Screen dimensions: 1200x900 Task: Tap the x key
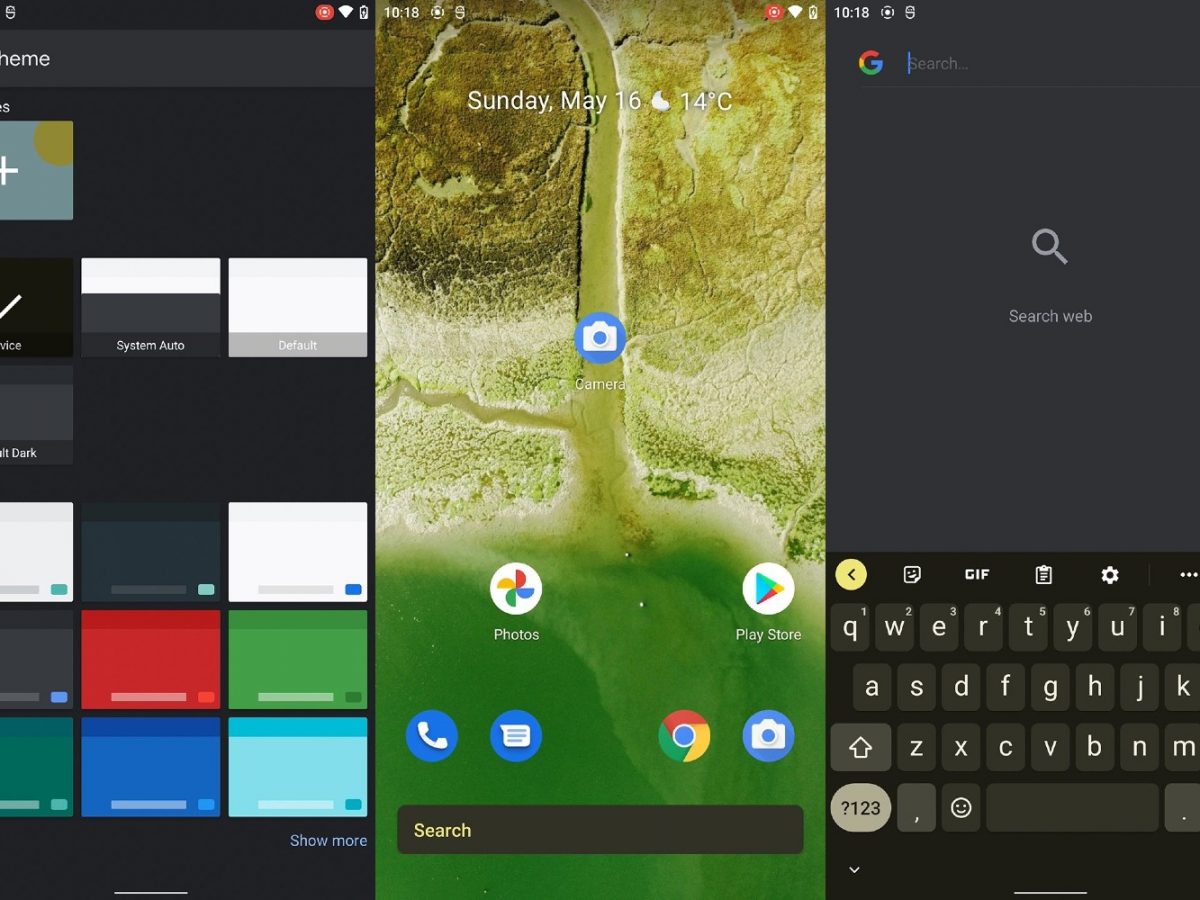point(961,747)
